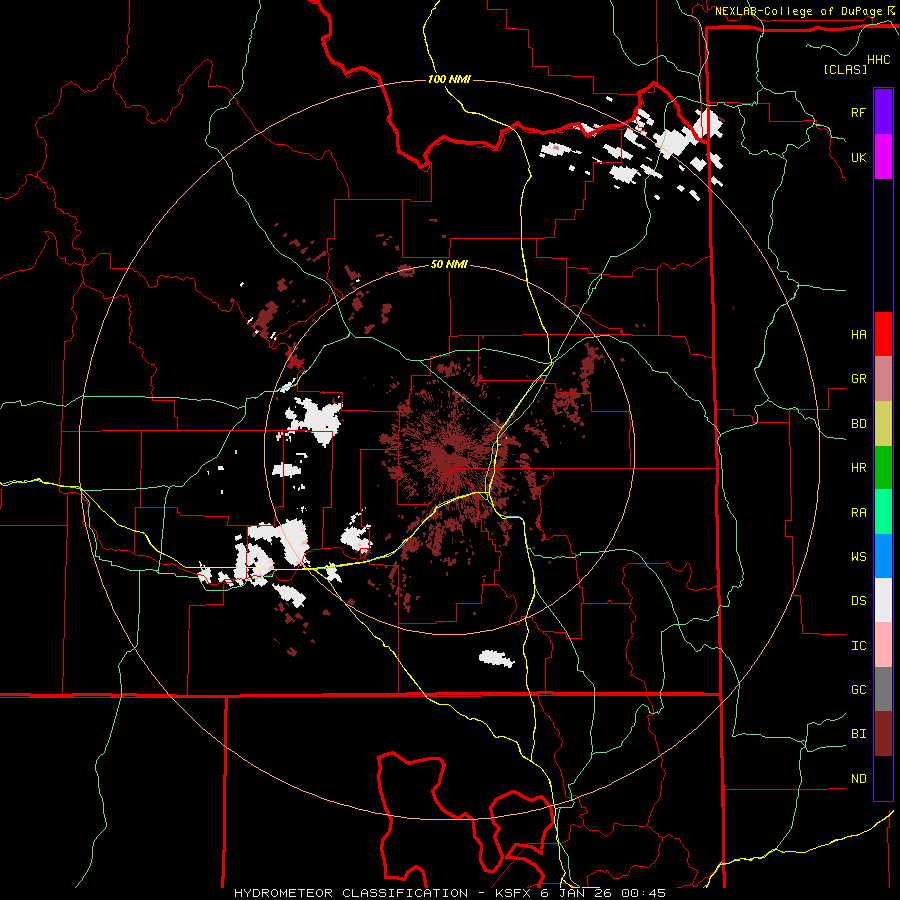Click the 'DS' legend label

858,601
